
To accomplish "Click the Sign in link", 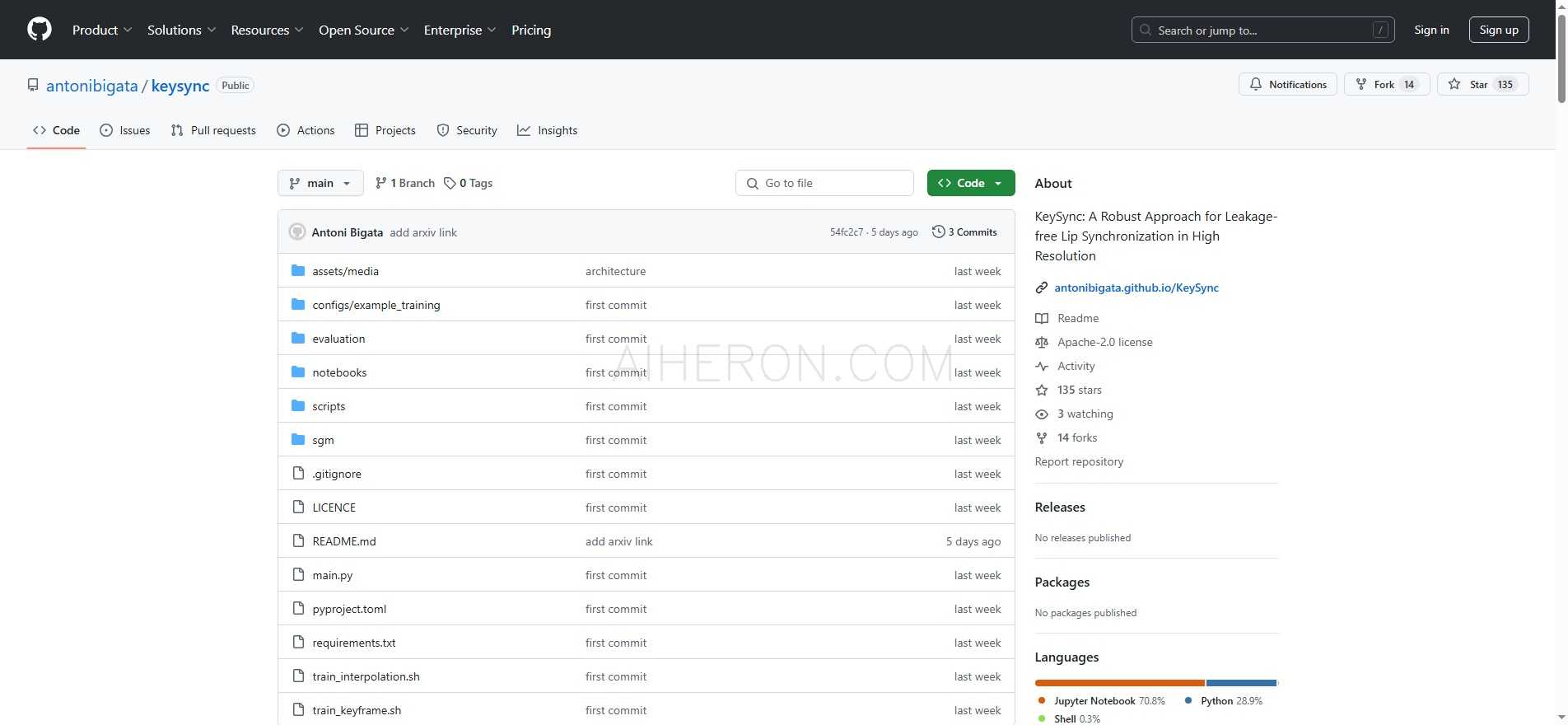I will click(x=1431, y=30).
